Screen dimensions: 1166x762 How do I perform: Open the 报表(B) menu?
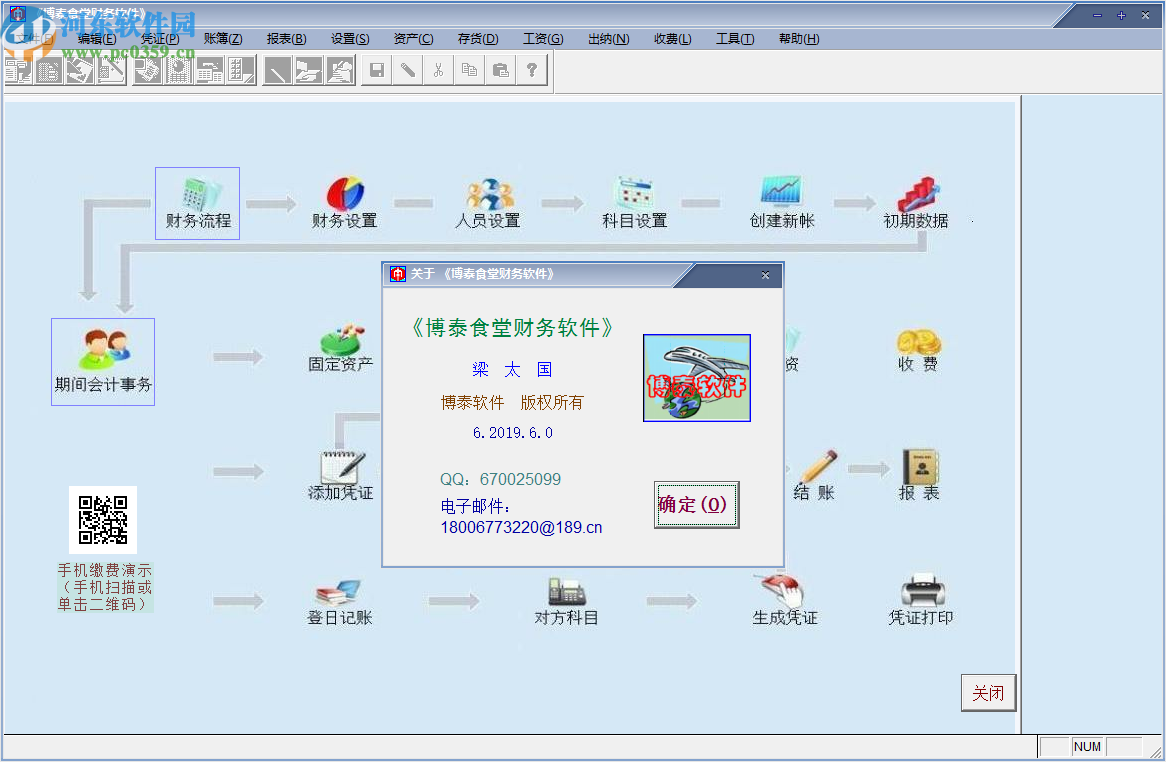[x=286, y=39]
